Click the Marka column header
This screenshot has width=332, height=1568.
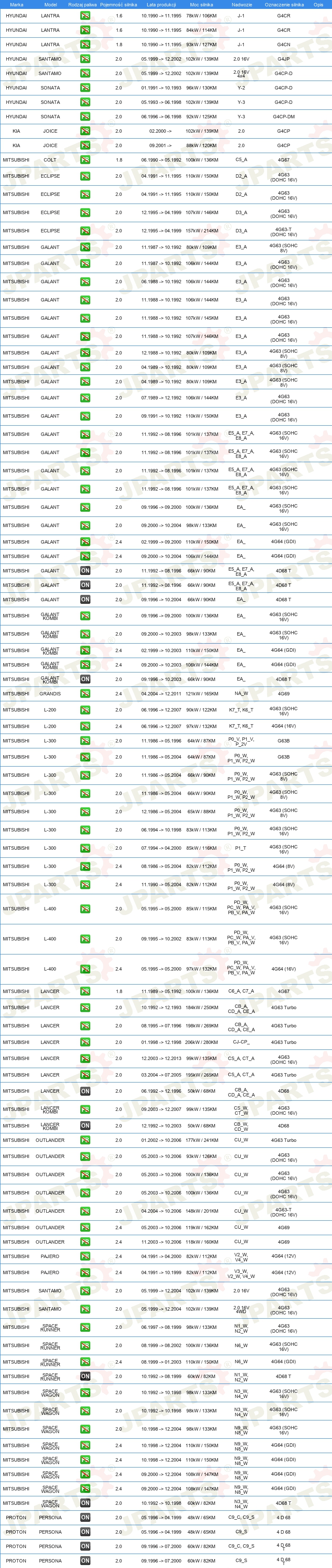(17, 4)
